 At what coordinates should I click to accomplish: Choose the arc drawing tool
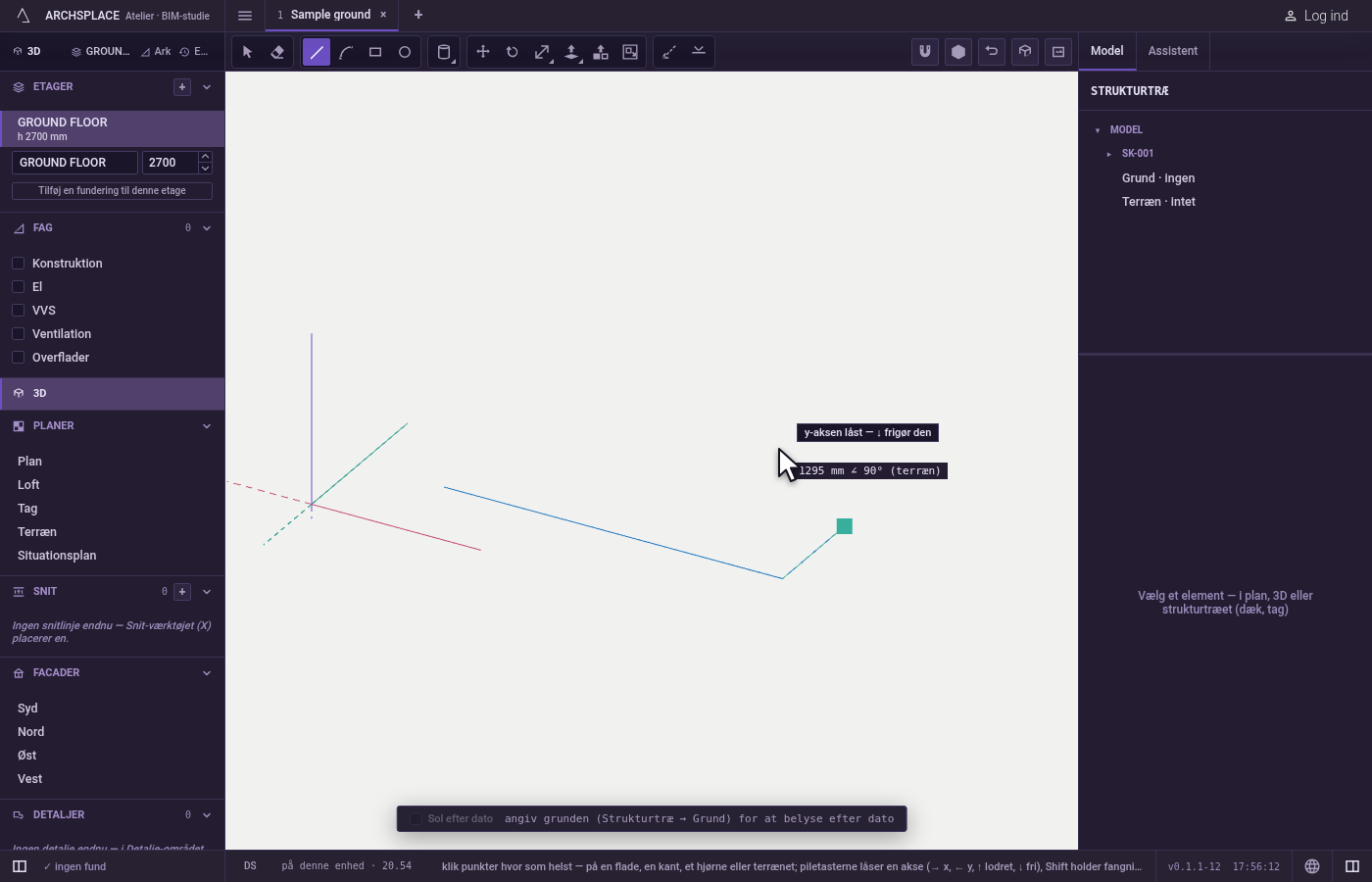click(346, 52)
